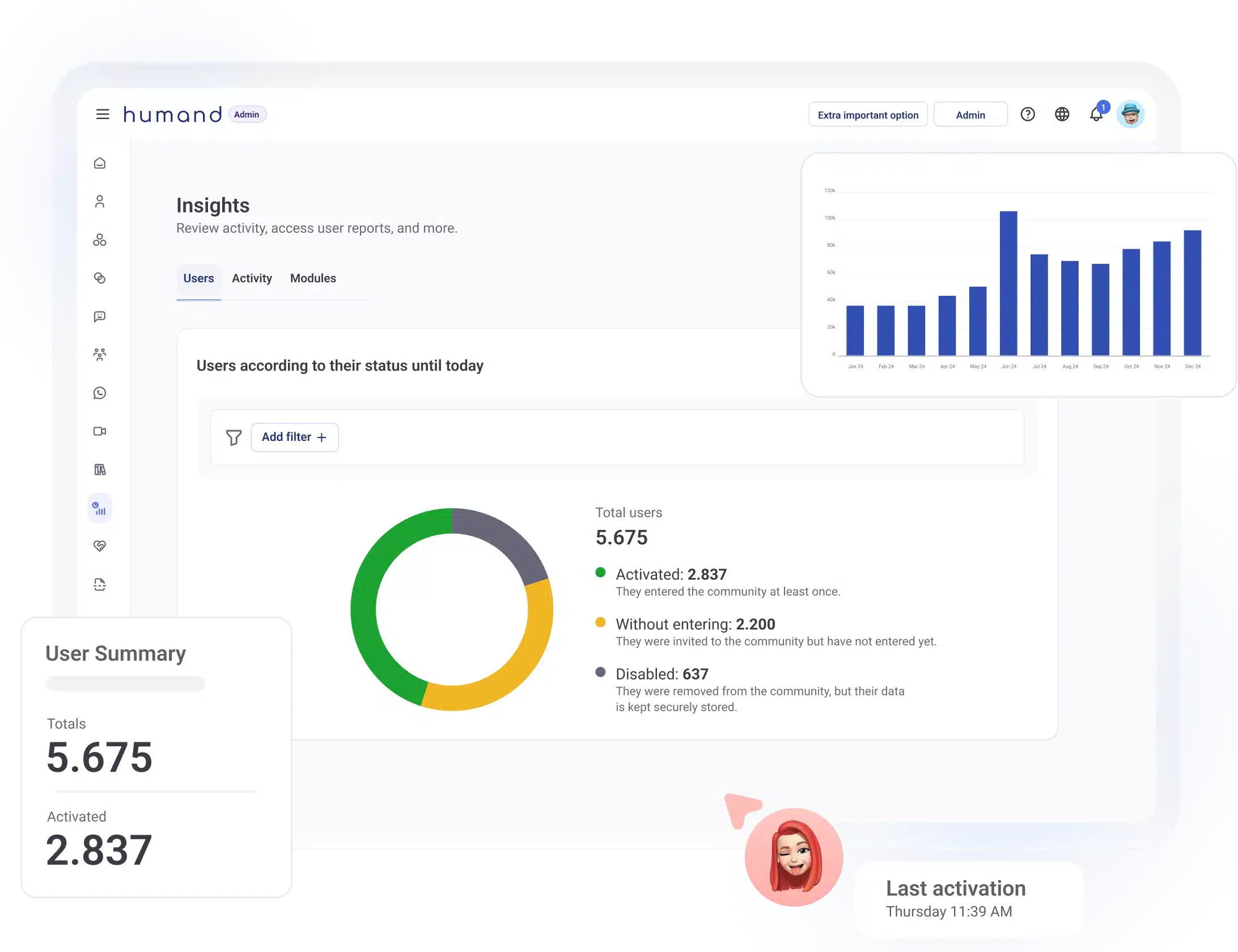Viewport: 1238px width, 952px height.
Task: Toggle the sidebar with the hamburger menu
Action: [103, 114]
